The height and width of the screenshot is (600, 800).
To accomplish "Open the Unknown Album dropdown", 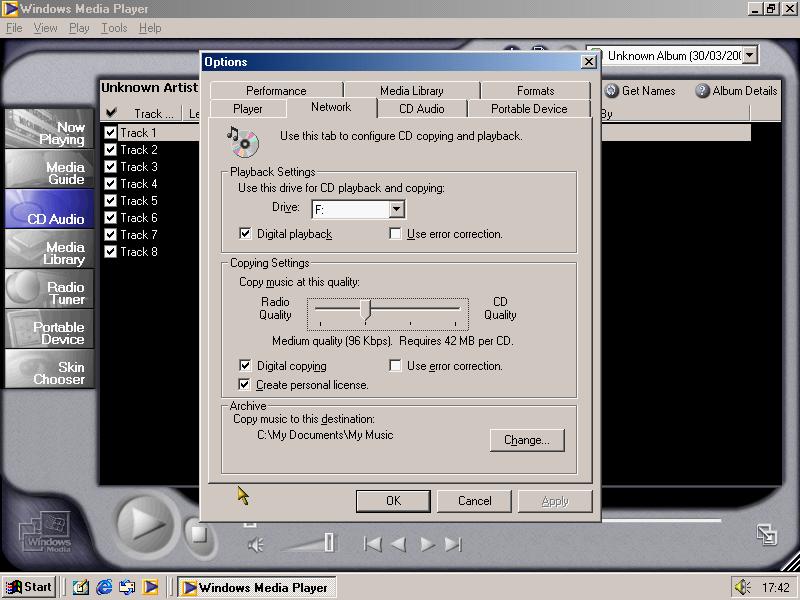I will 749,56.
